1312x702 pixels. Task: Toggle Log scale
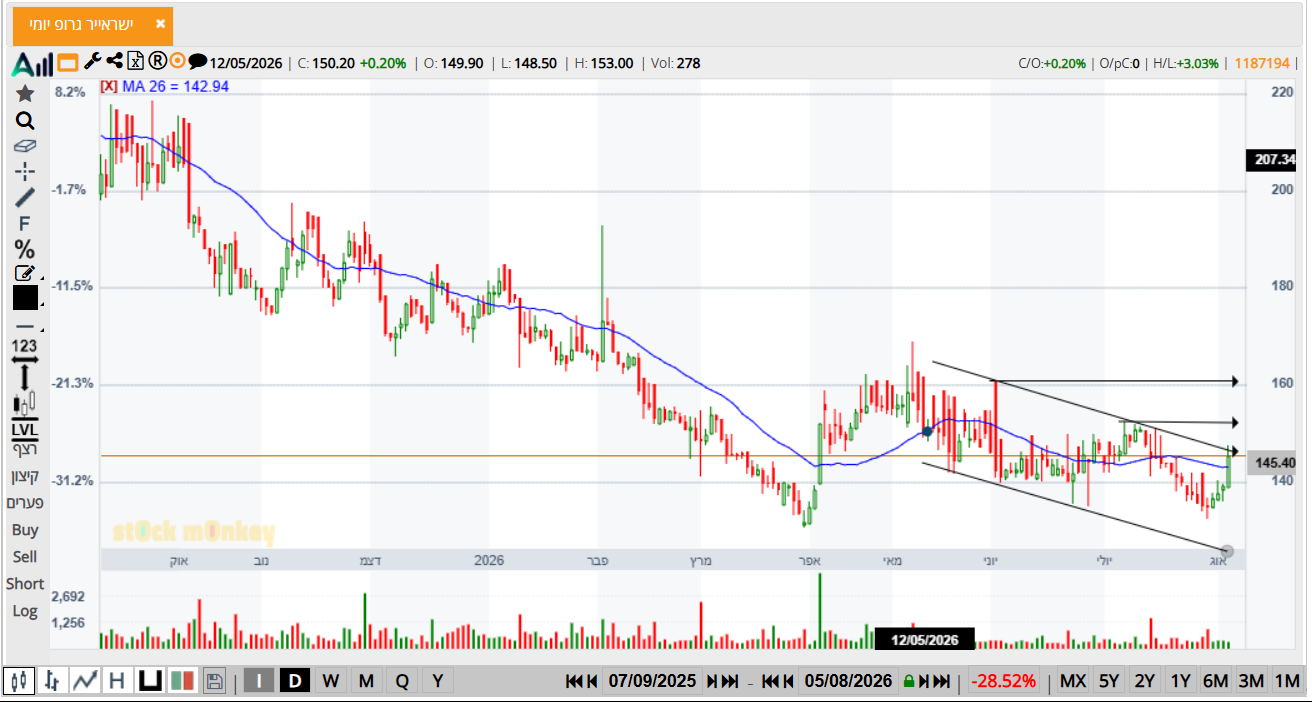coord(25,611)
